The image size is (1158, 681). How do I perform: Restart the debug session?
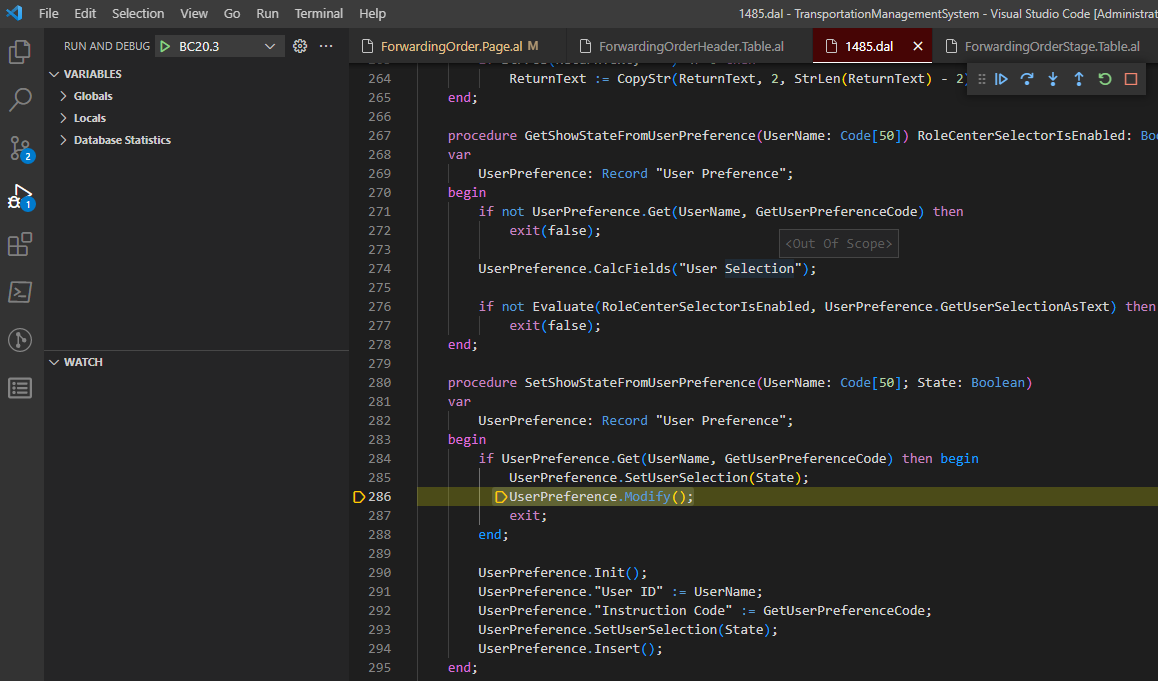(x=1105, y=79)
